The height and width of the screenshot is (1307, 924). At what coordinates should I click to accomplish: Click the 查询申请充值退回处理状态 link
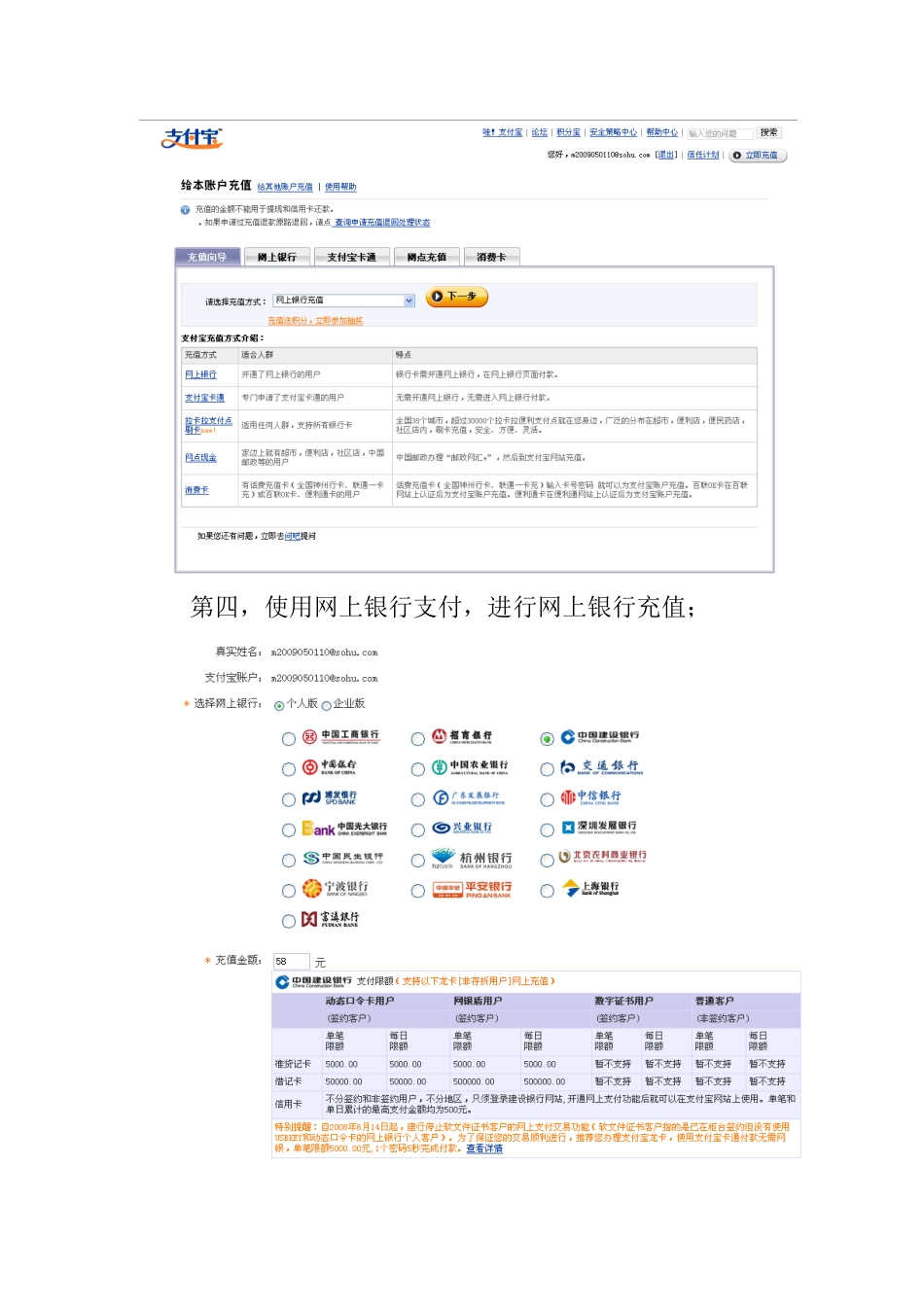[x=382, y=223]
